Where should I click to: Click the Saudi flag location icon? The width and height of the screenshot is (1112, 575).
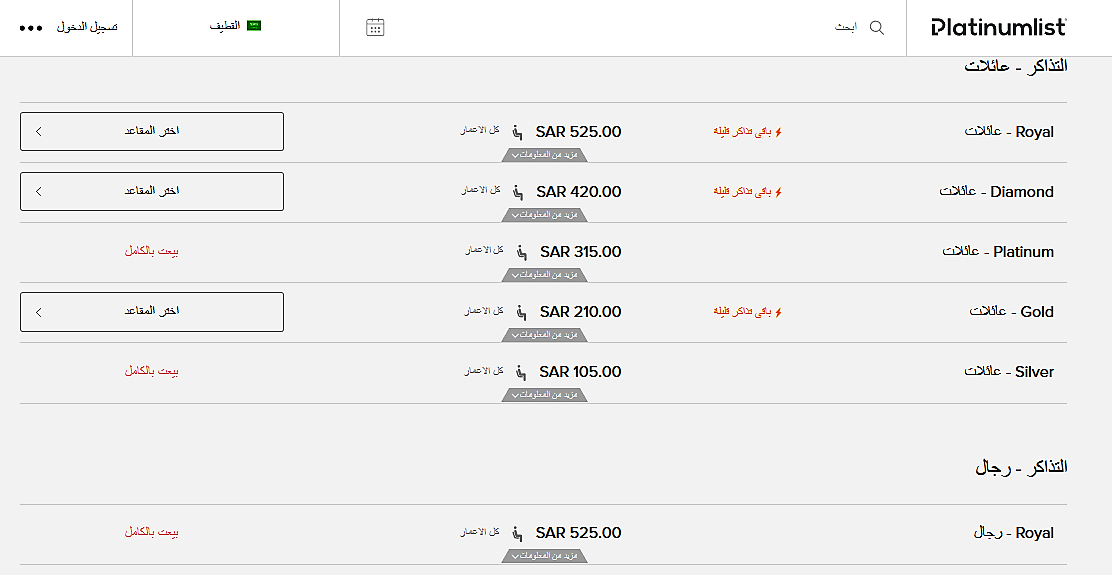click(x=254, y=26)
